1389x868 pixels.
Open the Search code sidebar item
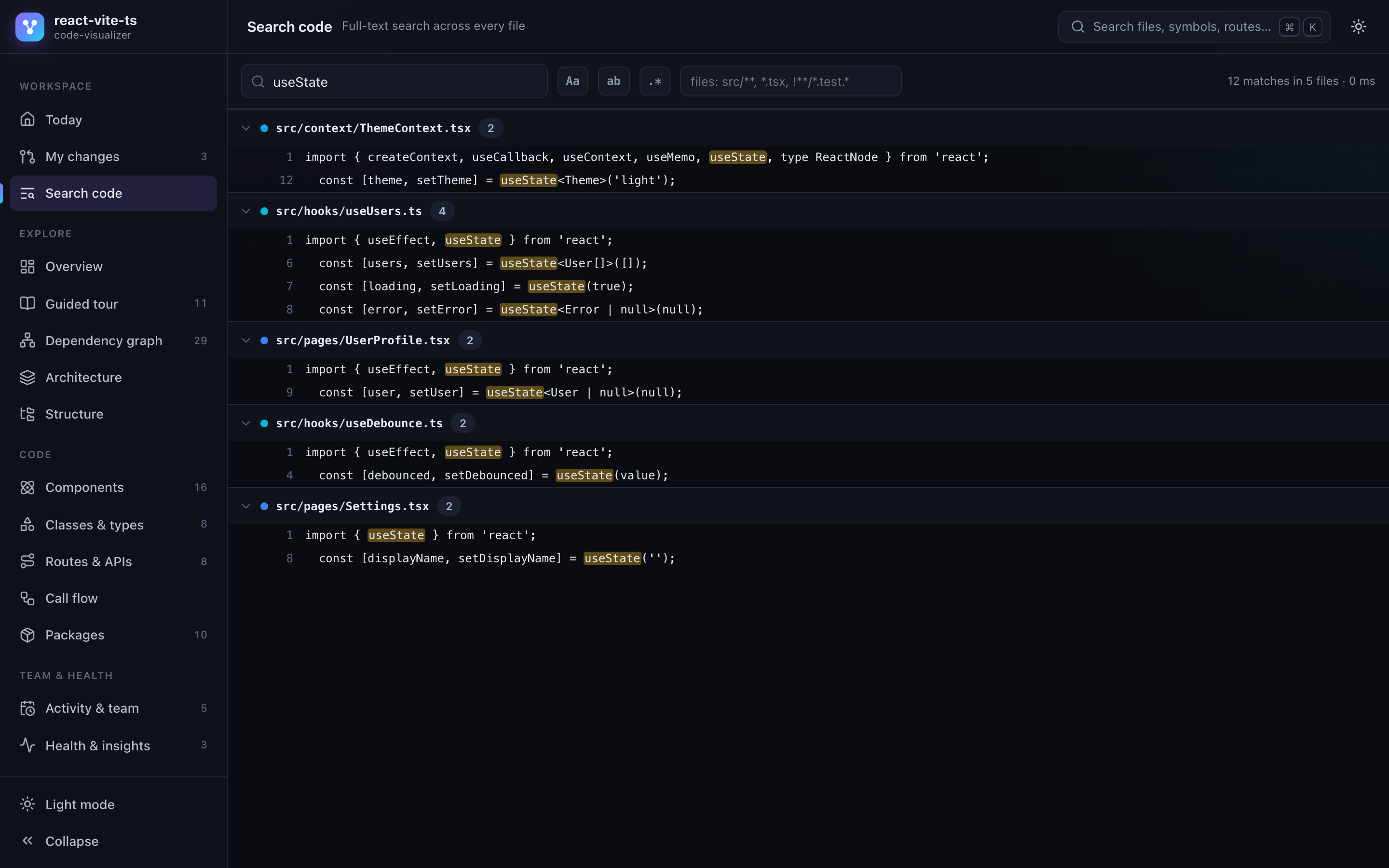[x=113, y=193]
